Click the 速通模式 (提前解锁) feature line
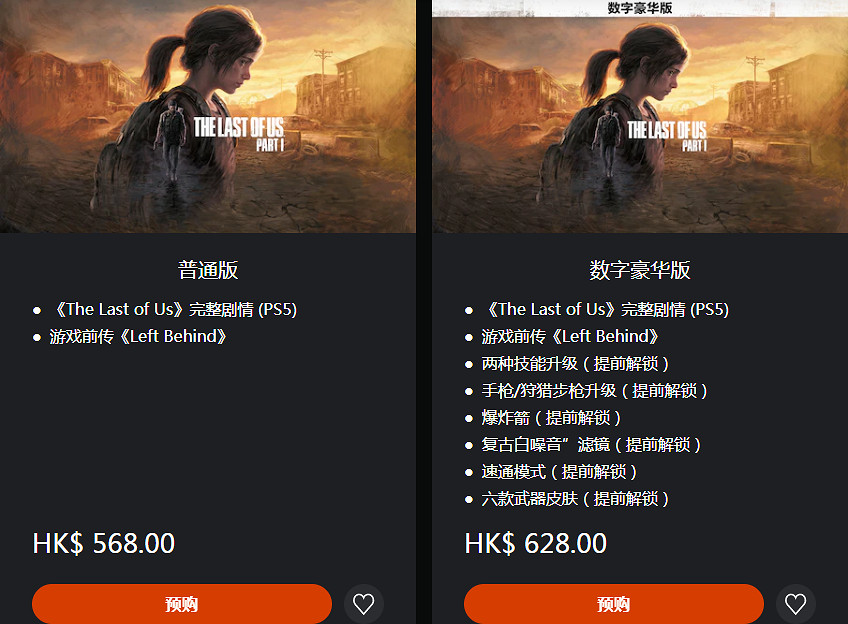The height and width of the screenshot is (624, 848). click(559, 472)
